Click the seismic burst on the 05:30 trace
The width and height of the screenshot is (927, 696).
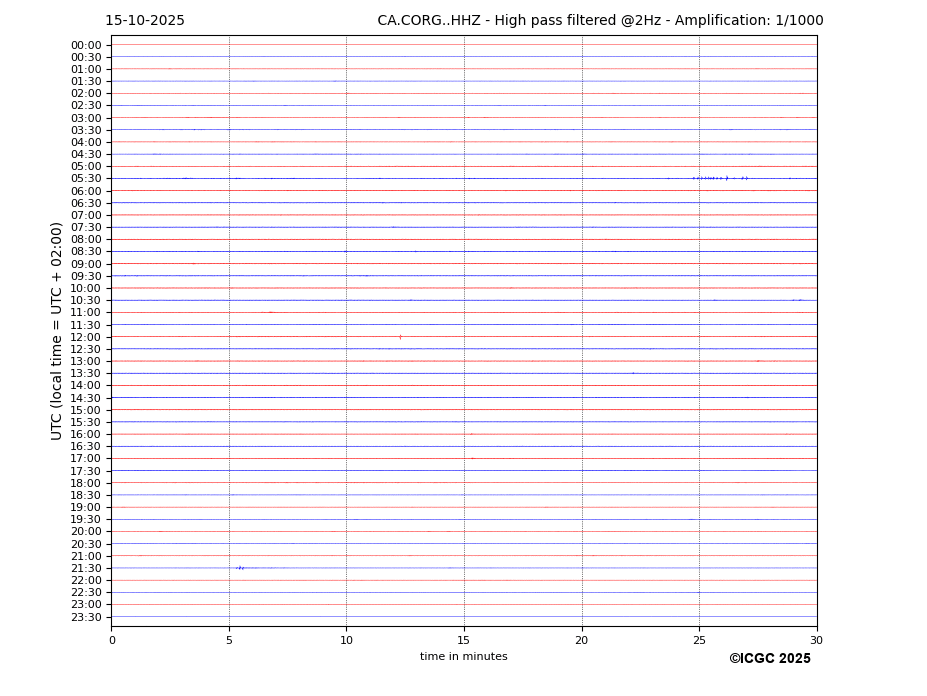click(718, 178)
